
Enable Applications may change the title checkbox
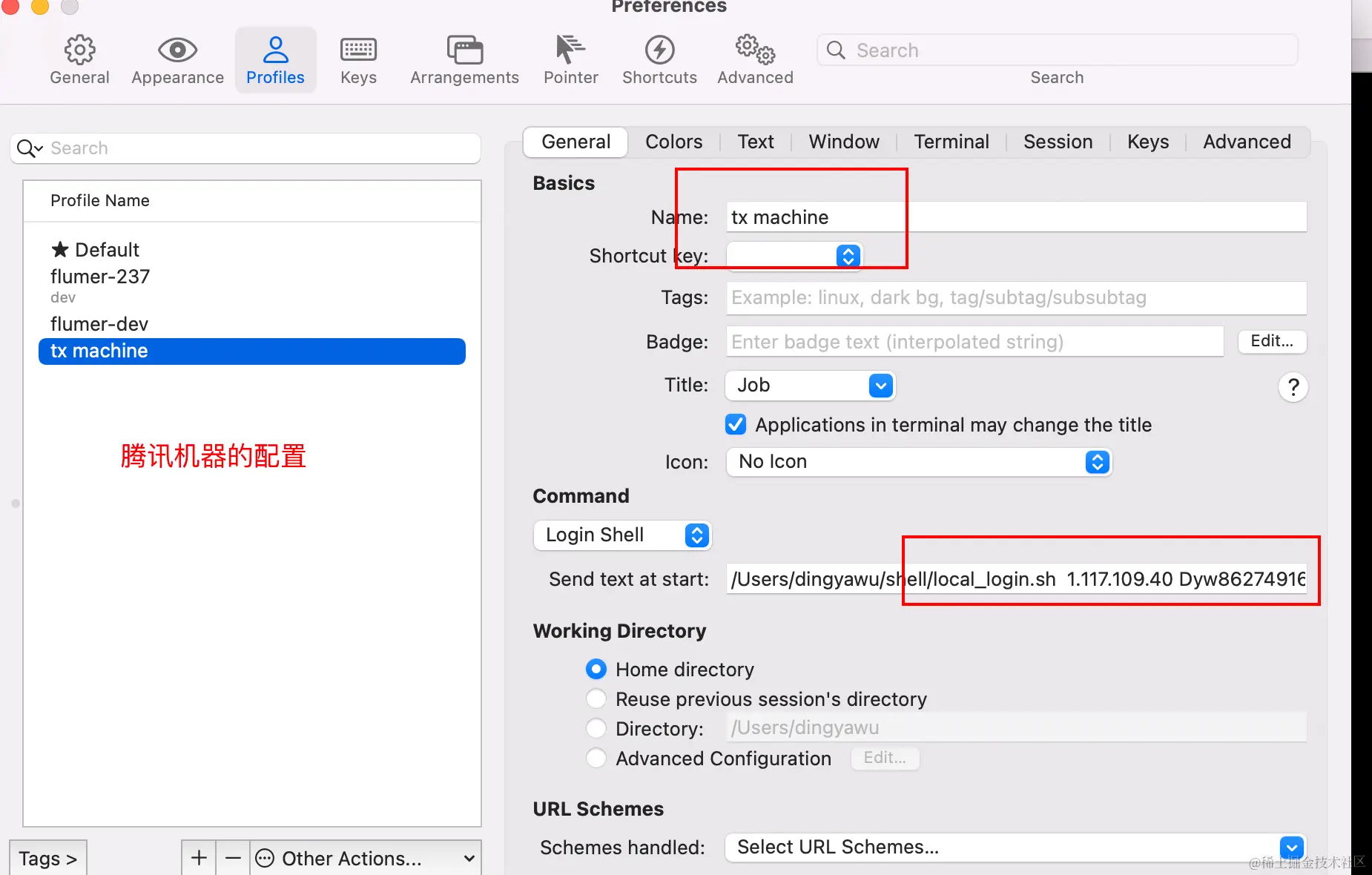click(x=736, y=424)
